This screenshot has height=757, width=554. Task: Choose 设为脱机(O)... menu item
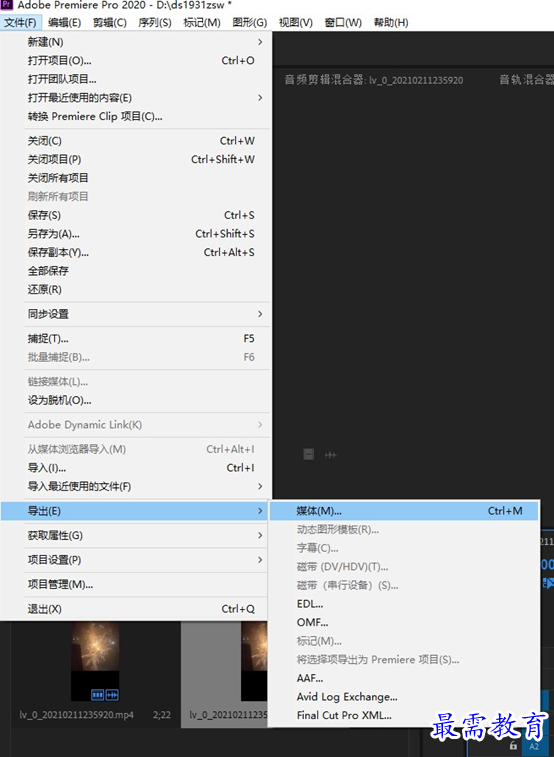pyautogui.click(x=135, y=400)
